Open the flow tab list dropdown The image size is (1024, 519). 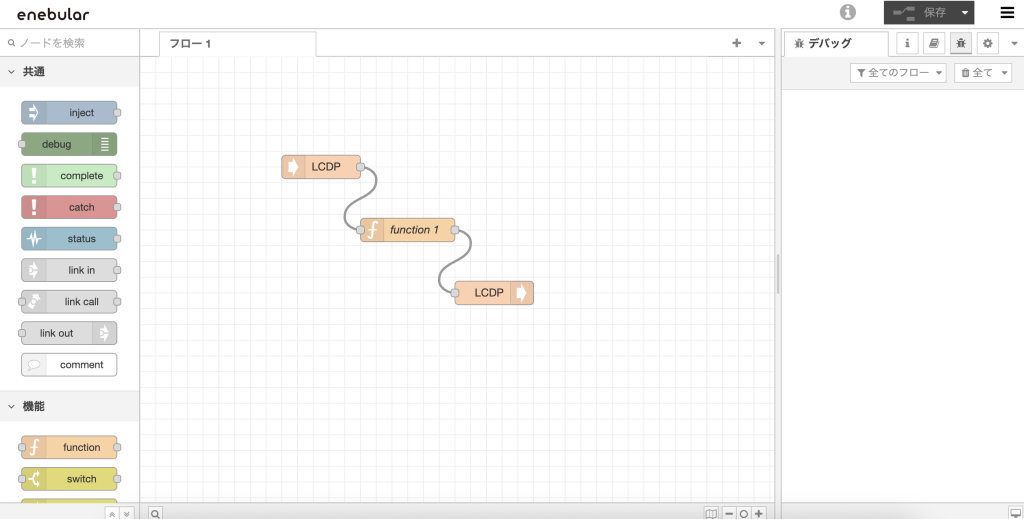761,43
